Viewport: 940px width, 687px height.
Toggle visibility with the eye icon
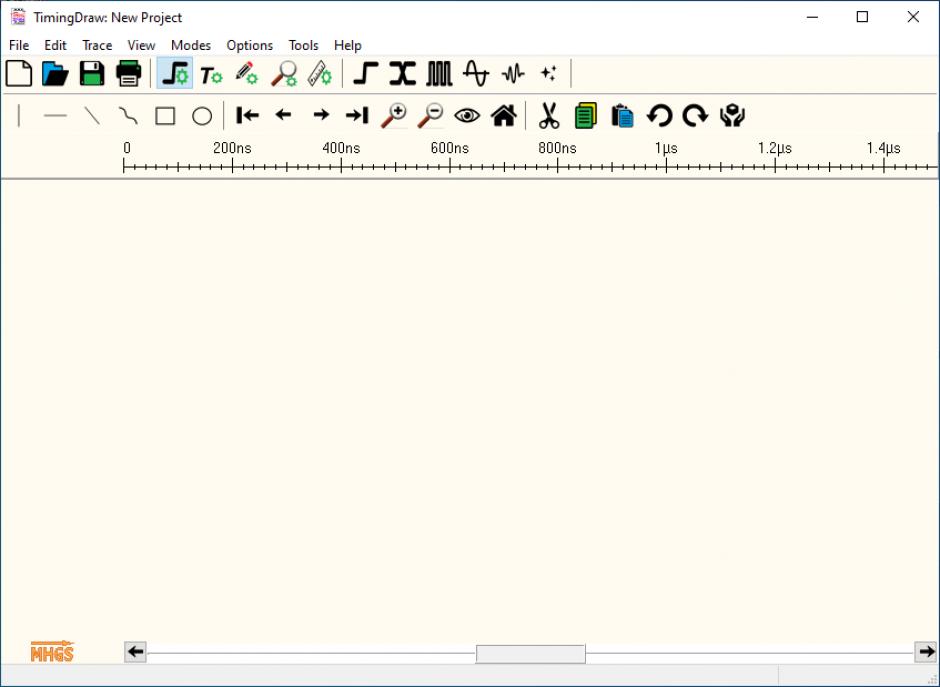pos(467,116)
